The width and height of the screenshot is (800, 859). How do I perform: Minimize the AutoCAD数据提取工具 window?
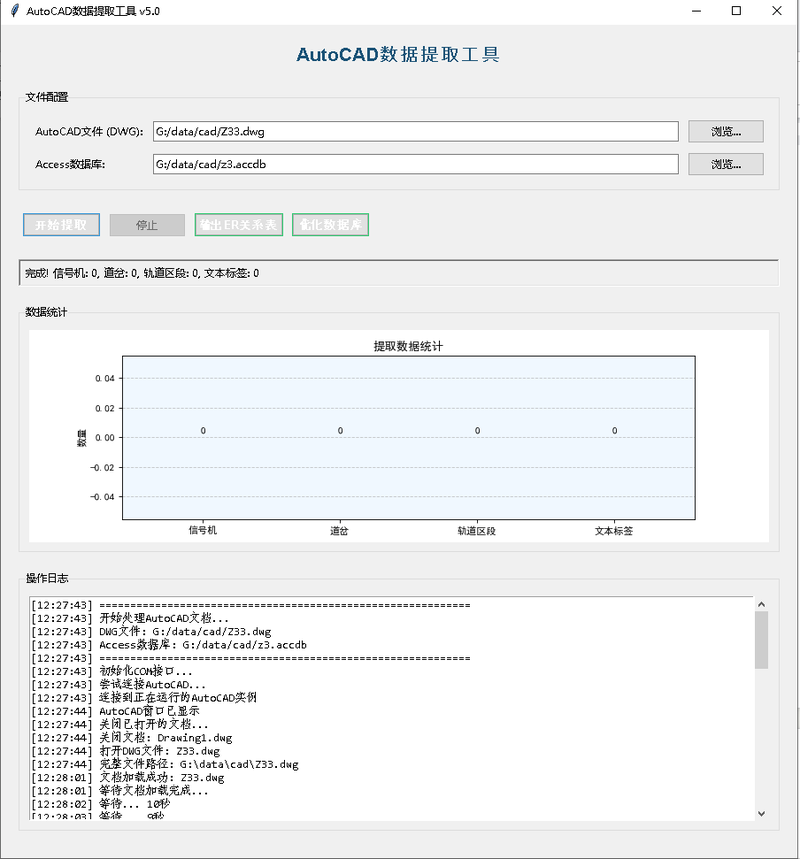tap(696, 11)
